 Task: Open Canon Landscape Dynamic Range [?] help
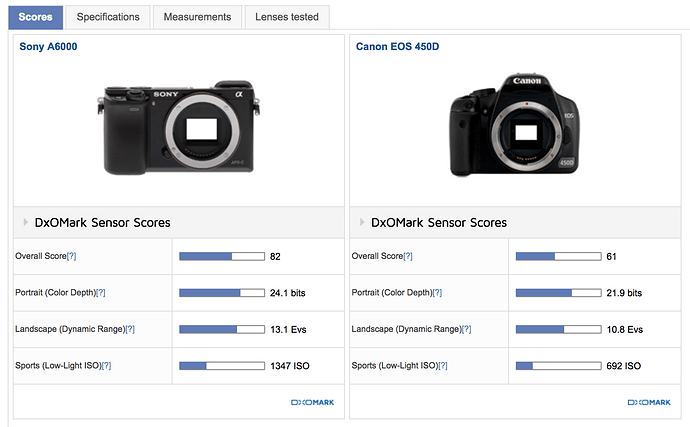tap(466, 329)
